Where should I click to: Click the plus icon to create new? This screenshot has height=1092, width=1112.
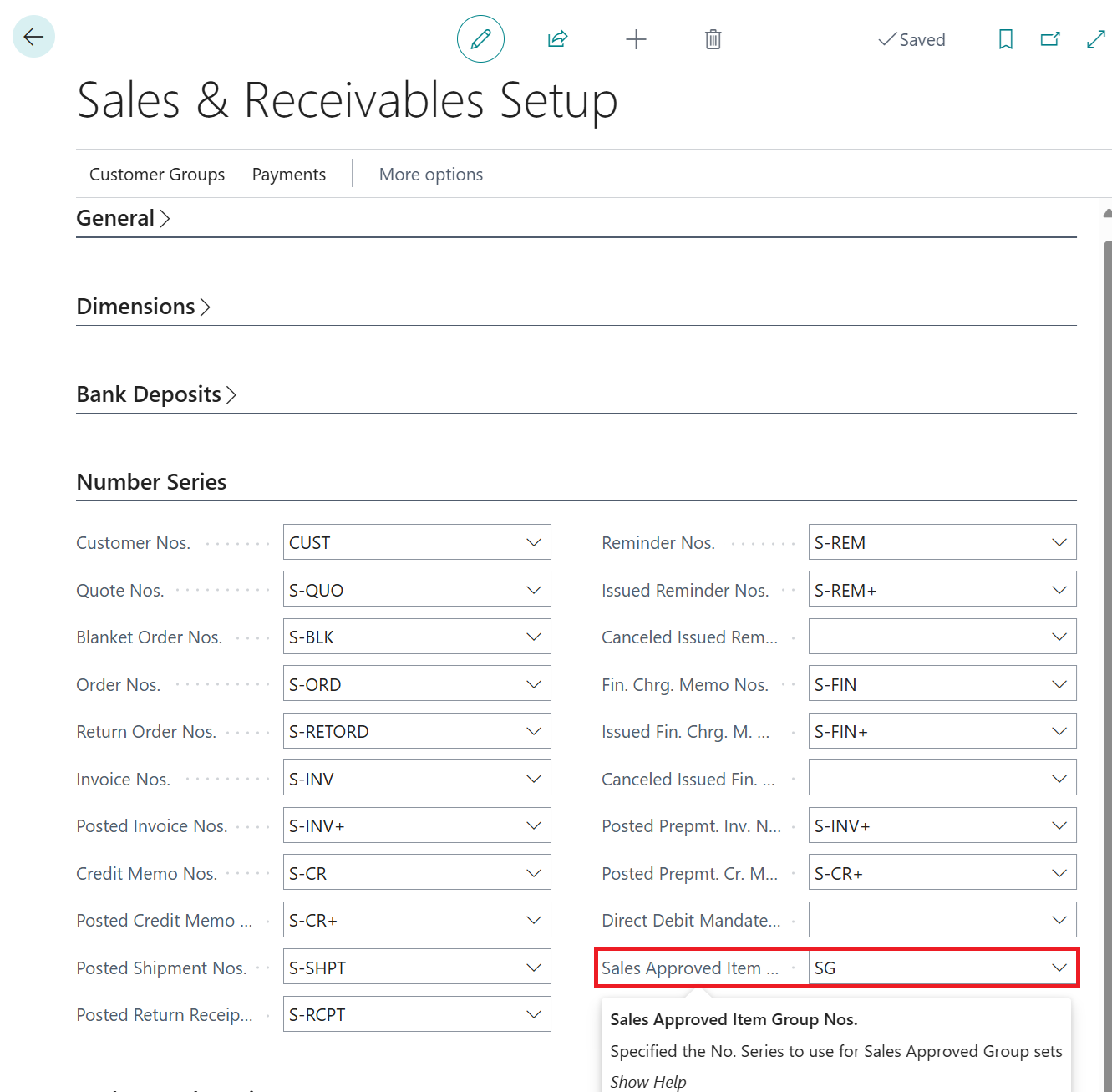click(636, 39)
